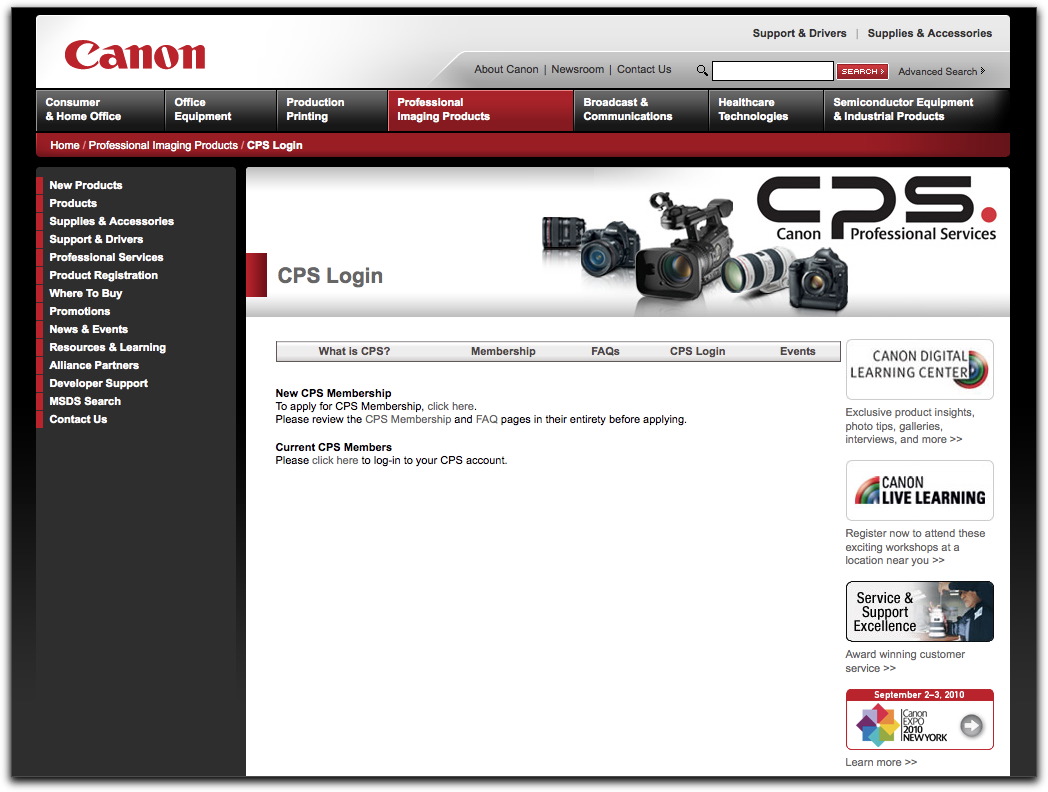Click the 'CPS Login' page title
The width and height of the screenshot is (1048, 792).
(330, 275)
